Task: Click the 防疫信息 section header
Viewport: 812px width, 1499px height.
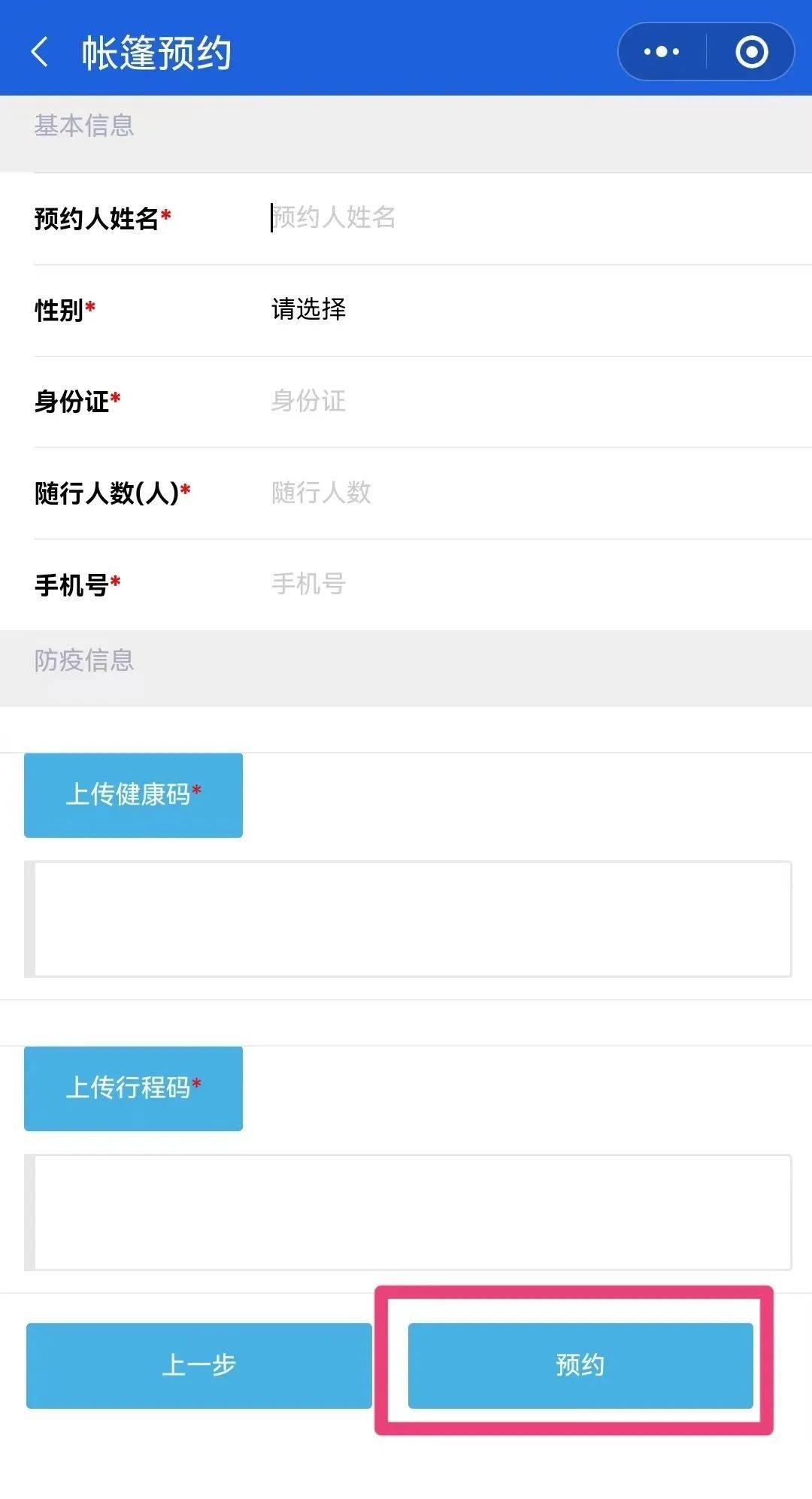Action: (84, 660)
